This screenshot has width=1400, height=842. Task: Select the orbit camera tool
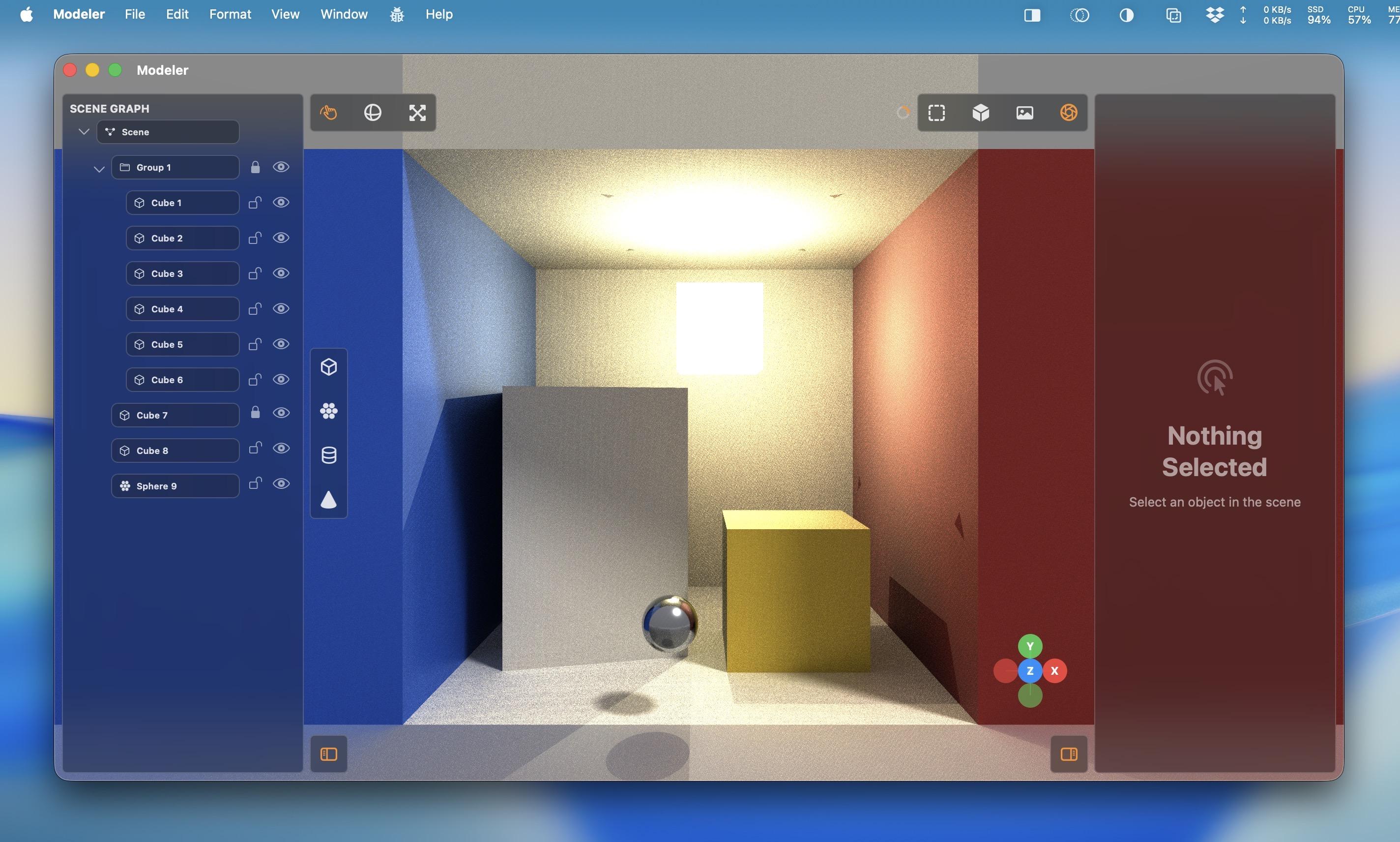[373, 112]
